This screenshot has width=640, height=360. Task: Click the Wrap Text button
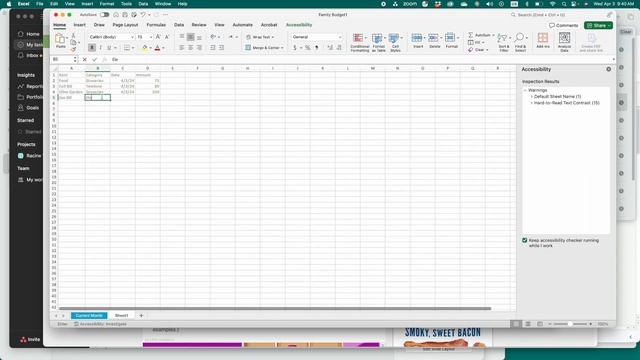coord(260,37)
